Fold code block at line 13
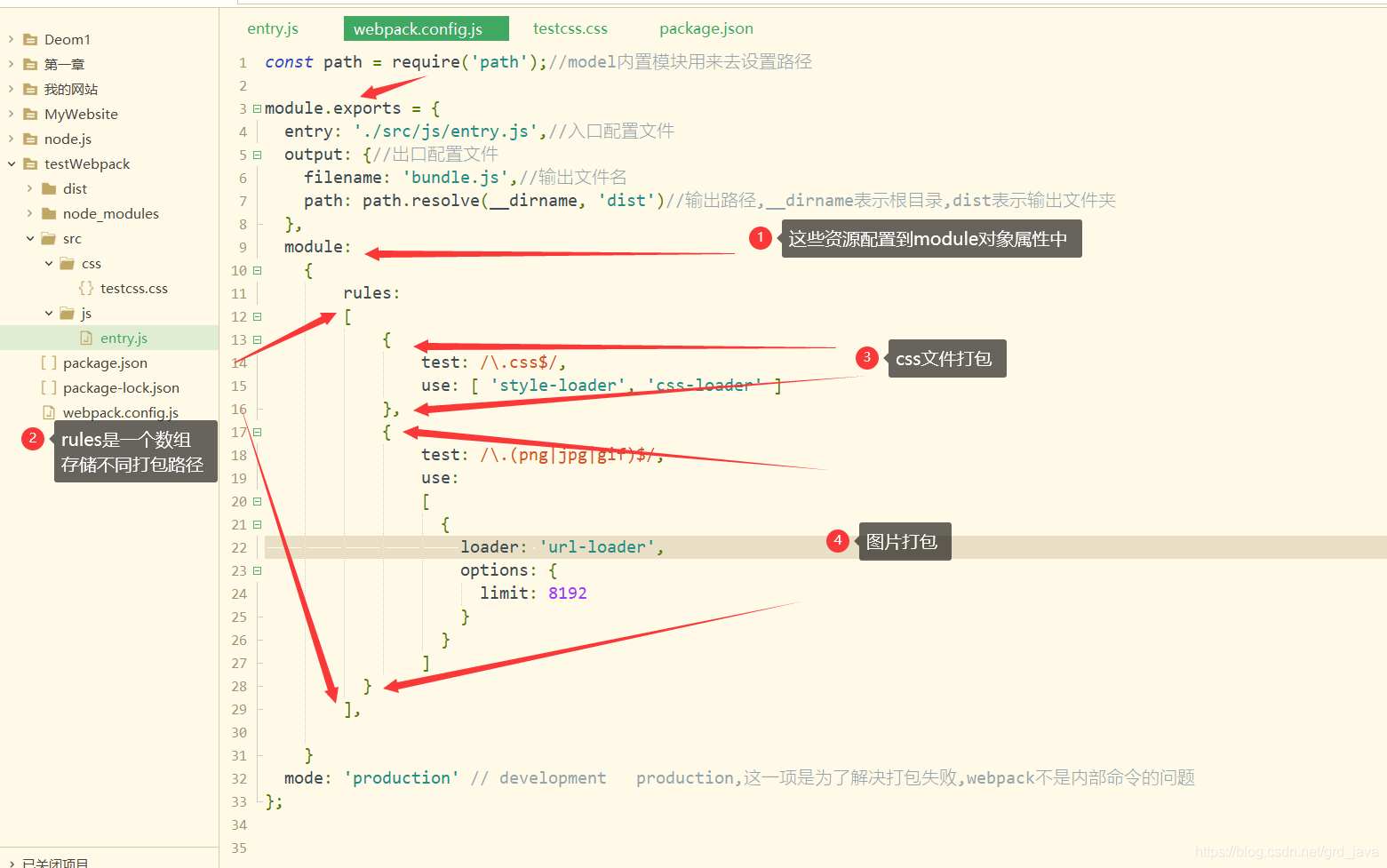This screenshot has height=868, width=1387. (x=257, y=339)
